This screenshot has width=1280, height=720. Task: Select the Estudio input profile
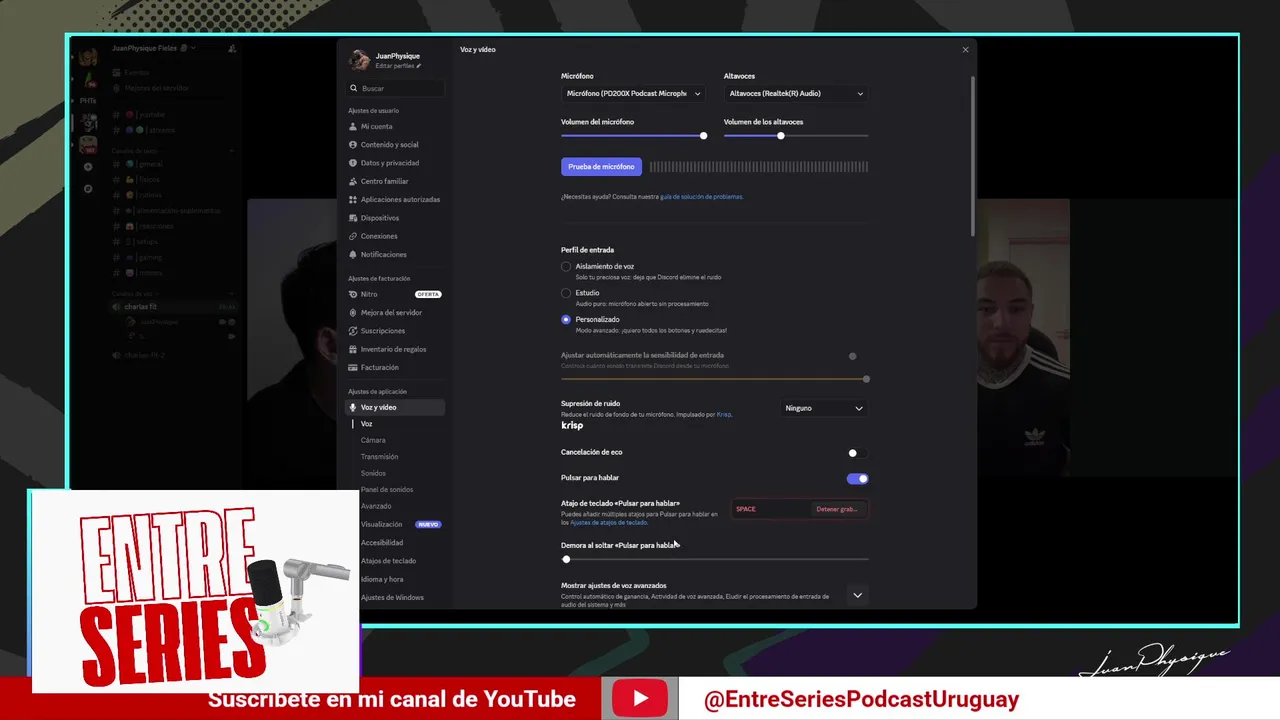click(566, 293)
